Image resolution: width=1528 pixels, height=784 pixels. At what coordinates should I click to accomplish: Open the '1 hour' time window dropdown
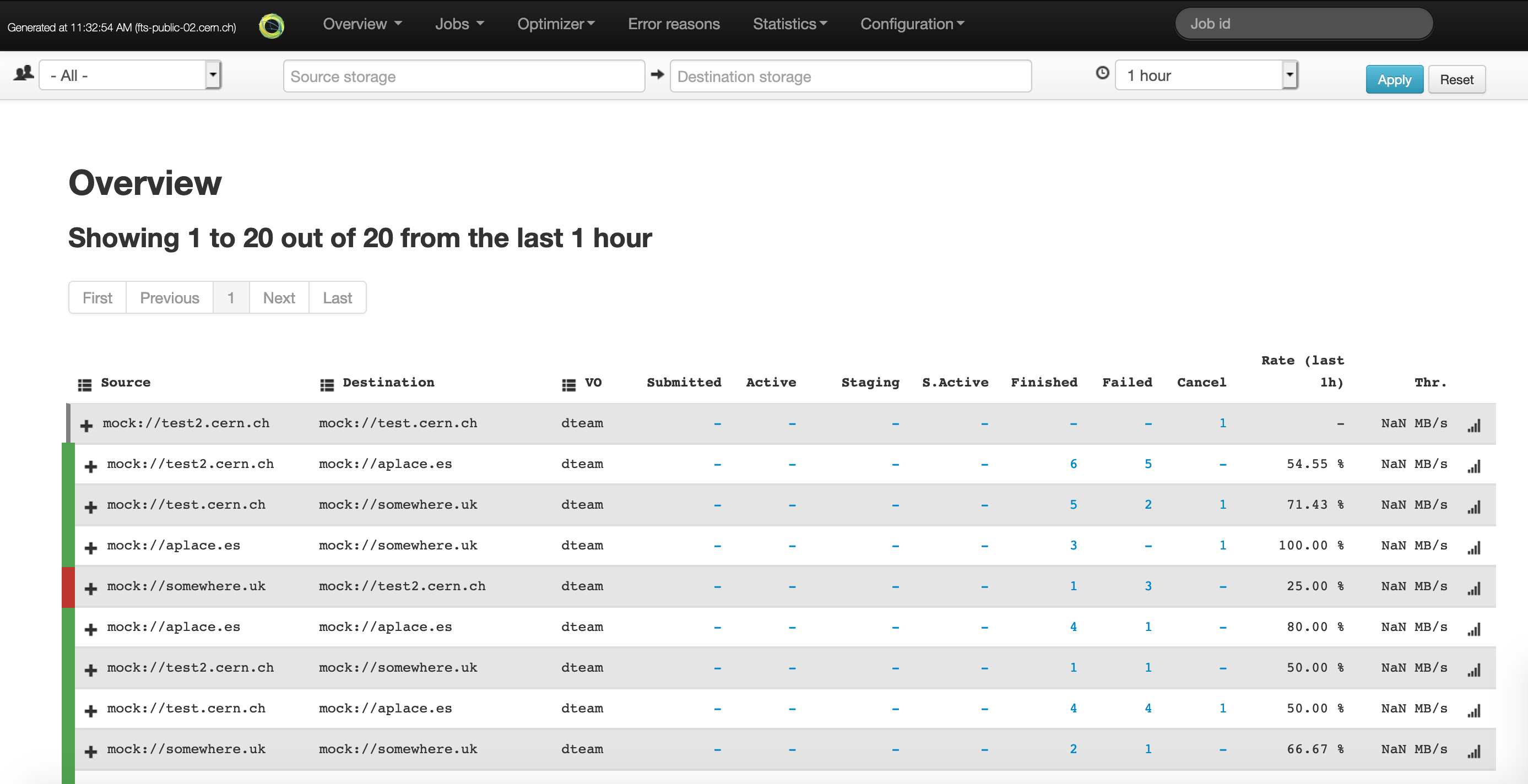[1206, 75]
